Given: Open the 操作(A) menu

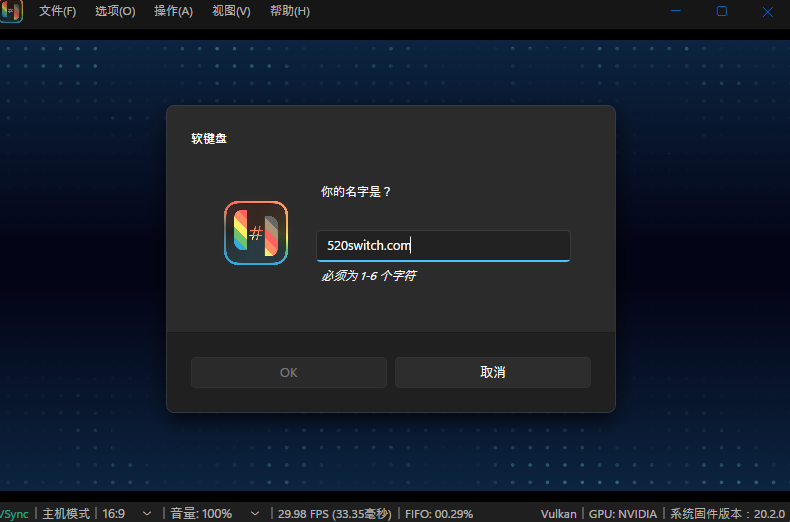Looking at the screenshot, I should (173, 12).
